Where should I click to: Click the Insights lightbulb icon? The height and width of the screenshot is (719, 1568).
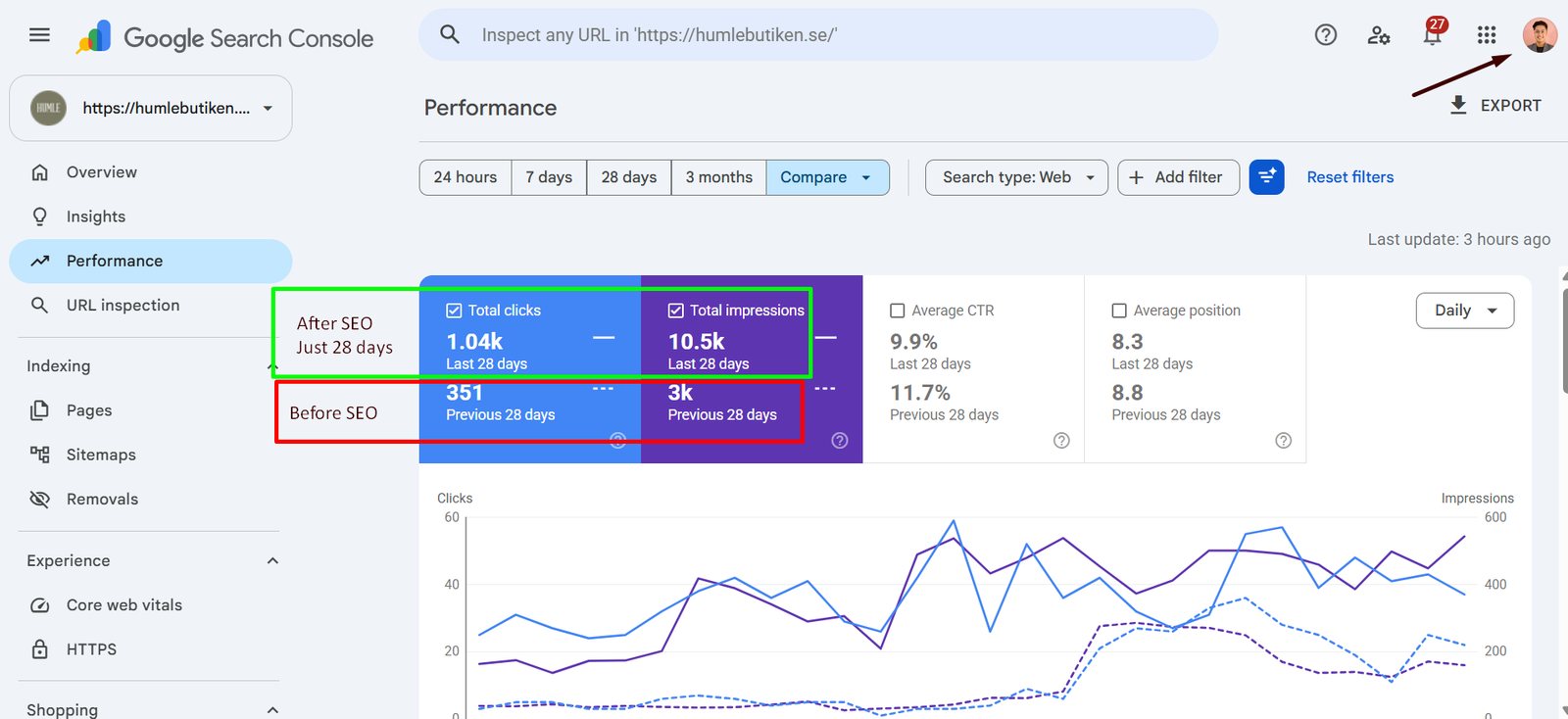tap(40, 216)
